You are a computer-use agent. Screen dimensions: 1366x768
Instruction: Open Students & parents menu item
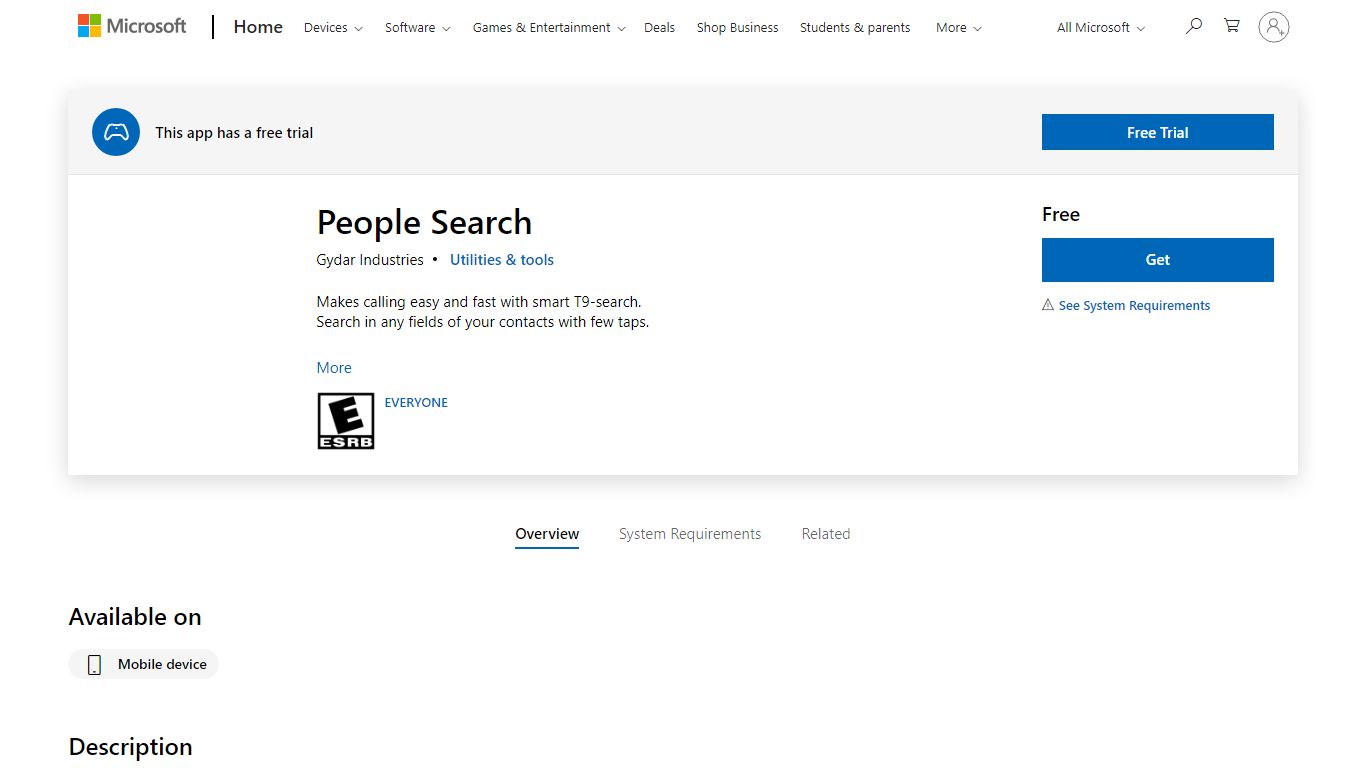(x=855, y=28)
